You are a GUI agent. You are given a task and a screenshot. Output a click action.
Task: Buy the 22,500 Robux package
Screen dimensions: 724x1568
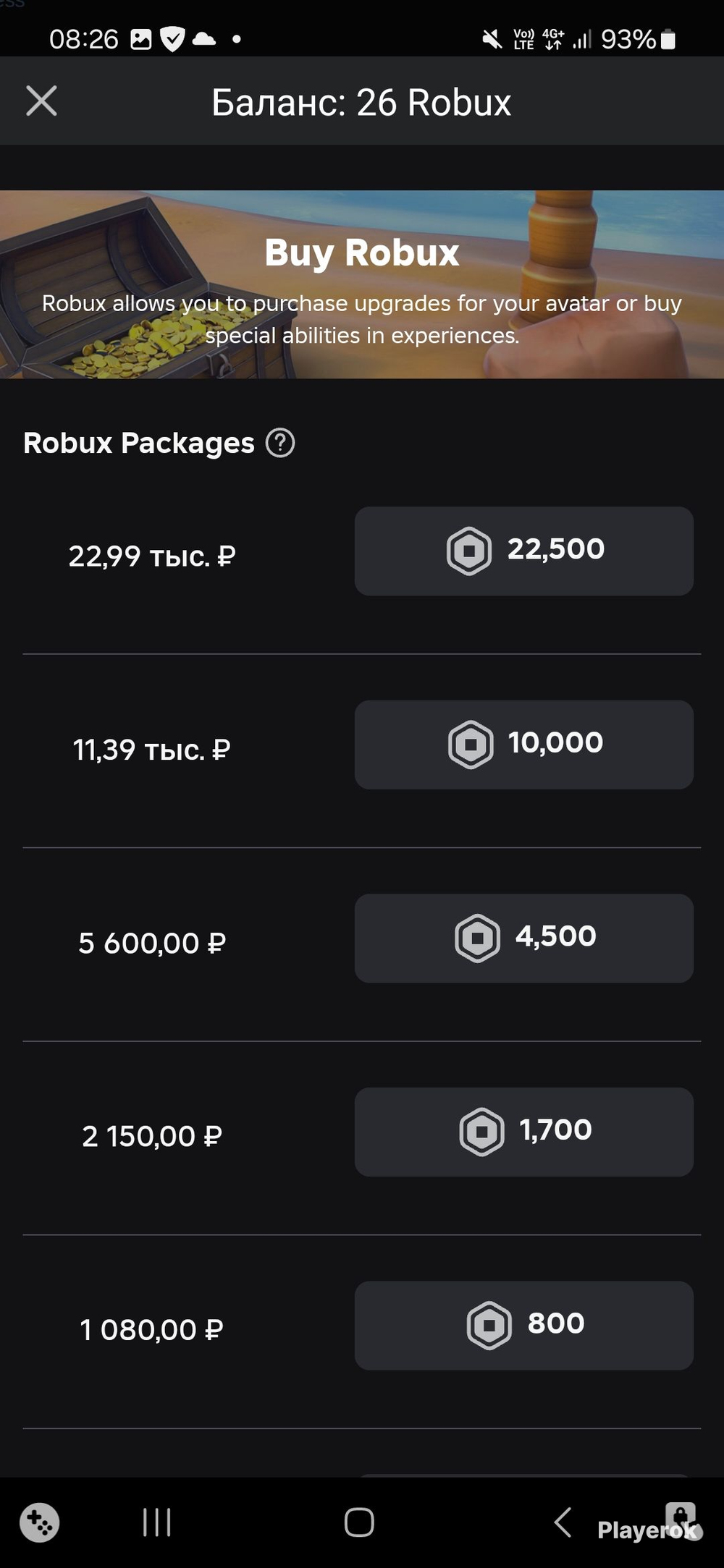pos(523,551)
